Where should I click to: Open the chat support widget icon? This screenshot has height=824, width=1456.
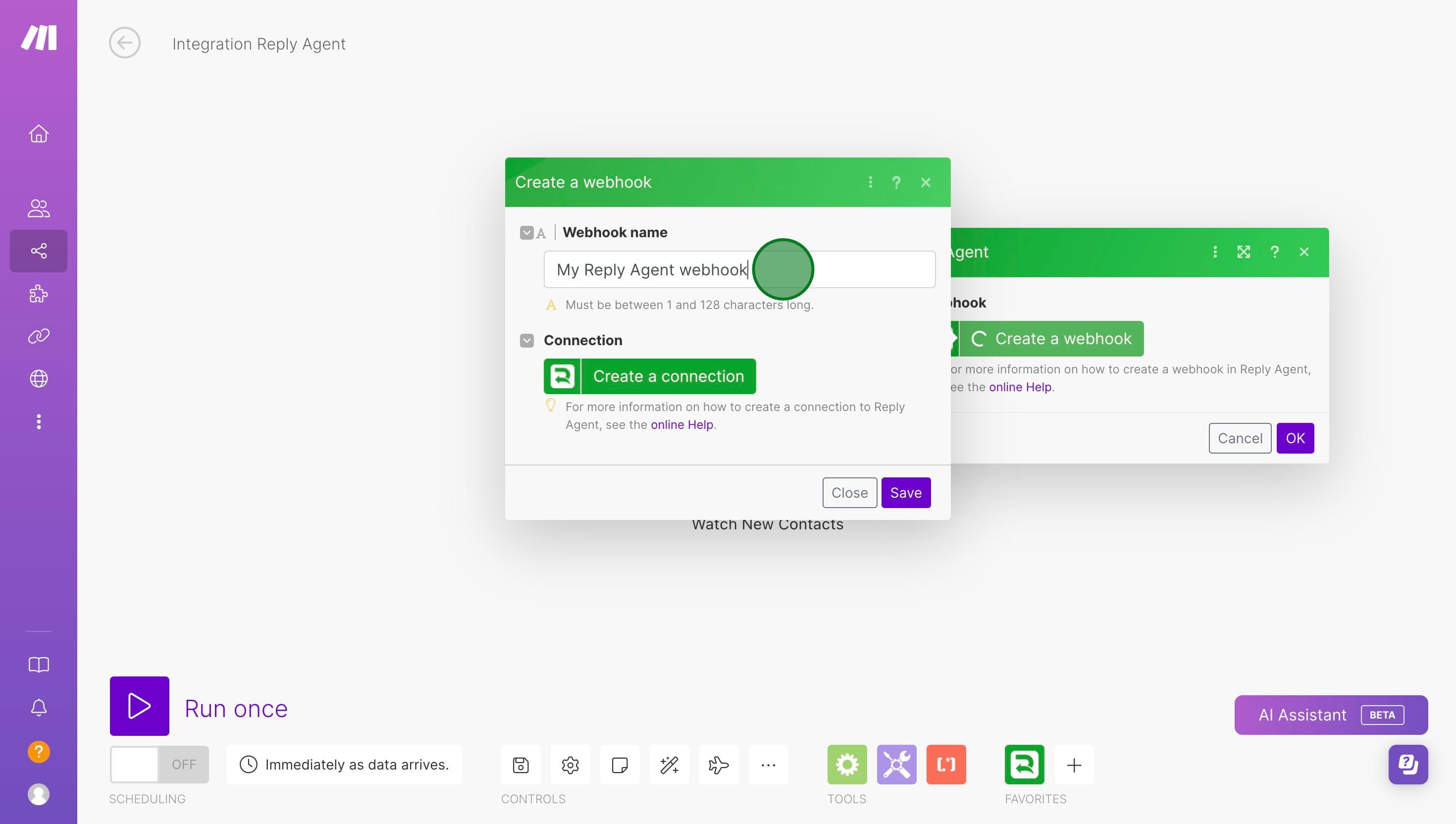click(x=1408, y=765)
